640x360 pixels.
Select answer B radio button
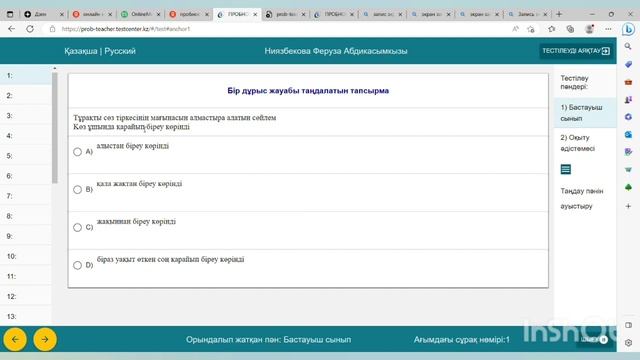click(78, 189)
